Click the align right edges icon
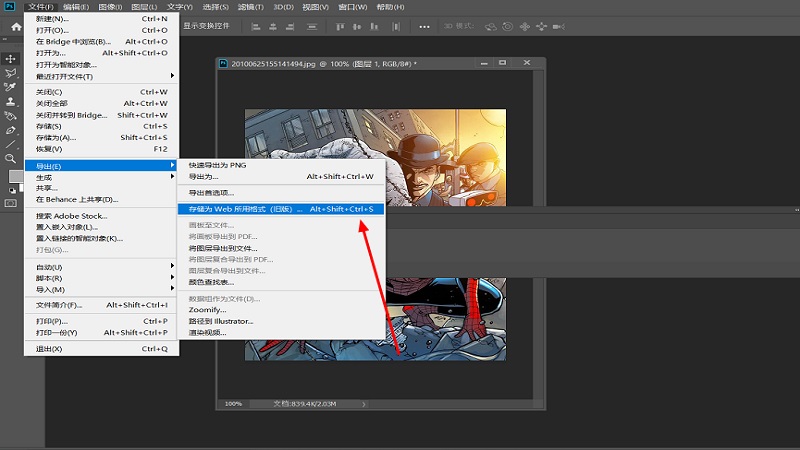Image resolution: width=800 pixels, height=450 pixels. (x=290, y=27)
